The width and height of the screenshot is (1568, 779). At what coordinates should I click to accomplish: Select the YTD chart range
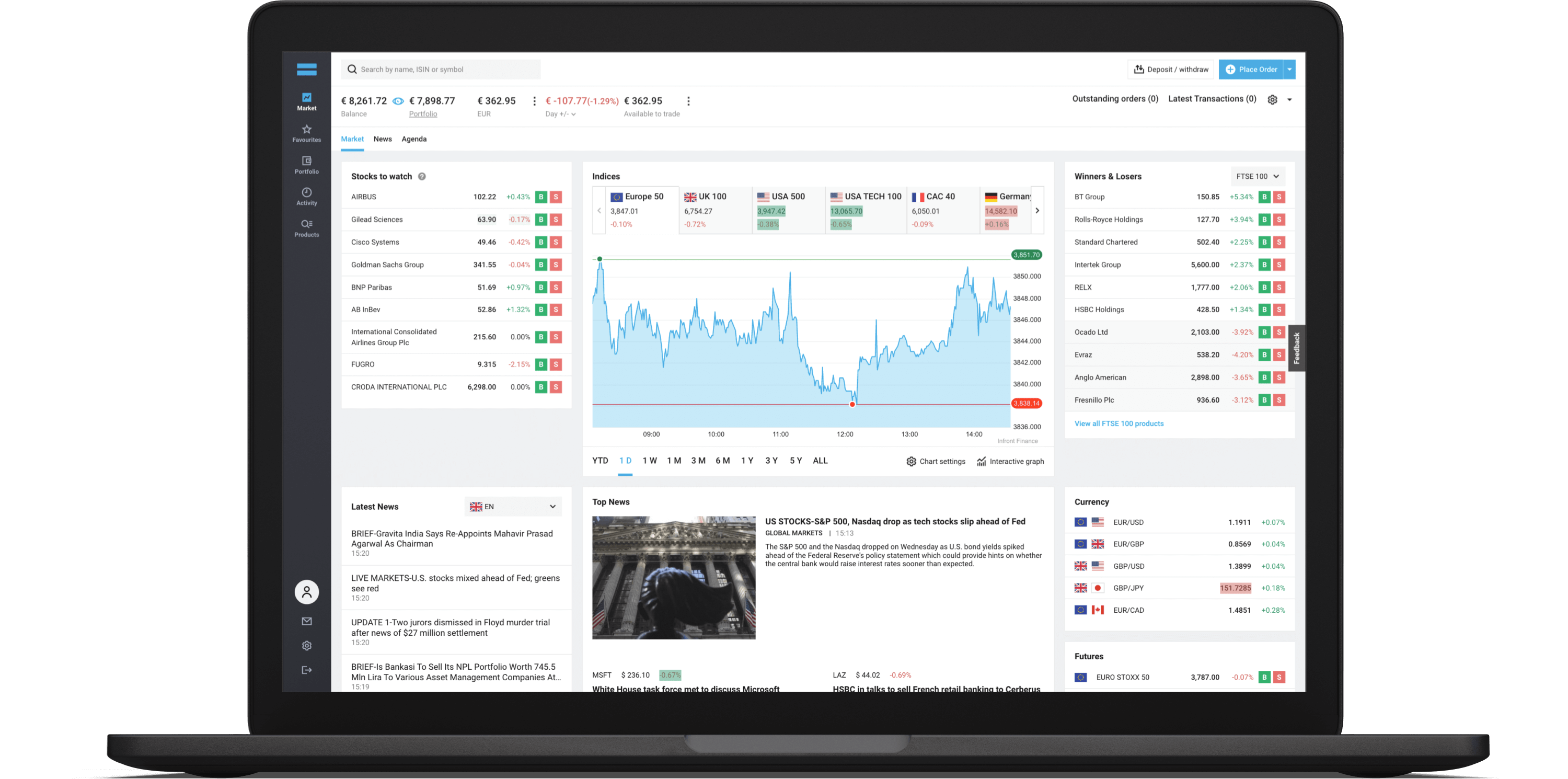tap(600, 461)
